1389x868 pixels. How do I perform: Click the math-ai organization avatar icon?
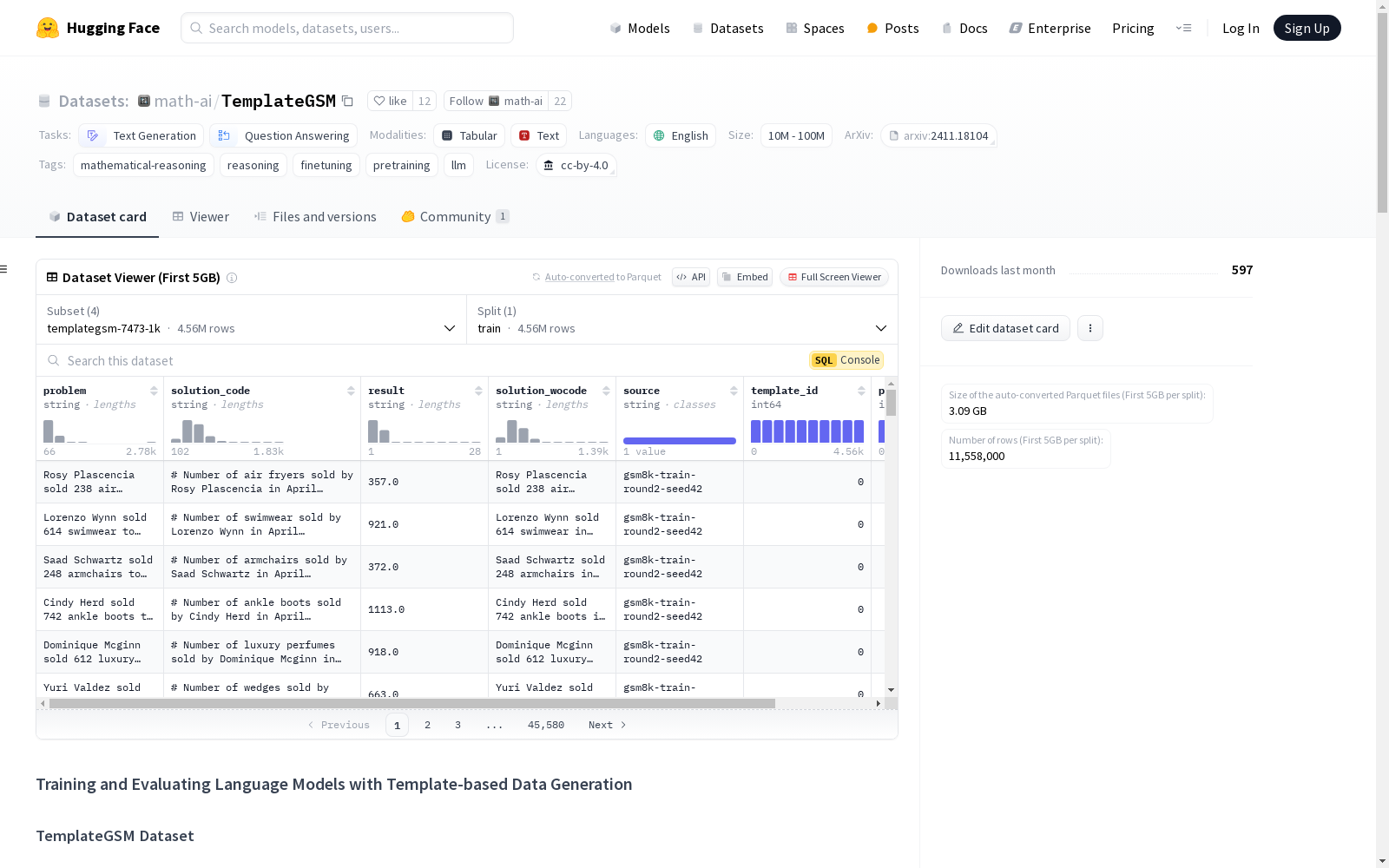[144, 101]
